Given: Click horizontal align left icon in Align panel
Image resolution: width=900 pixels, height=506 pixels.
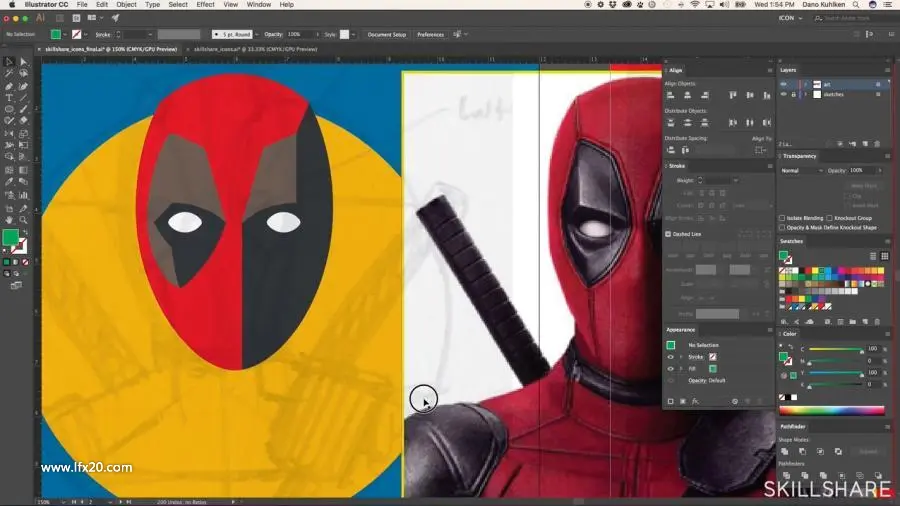Looking at the screenshot, I should pyautogui.click(x=670, y=95).
